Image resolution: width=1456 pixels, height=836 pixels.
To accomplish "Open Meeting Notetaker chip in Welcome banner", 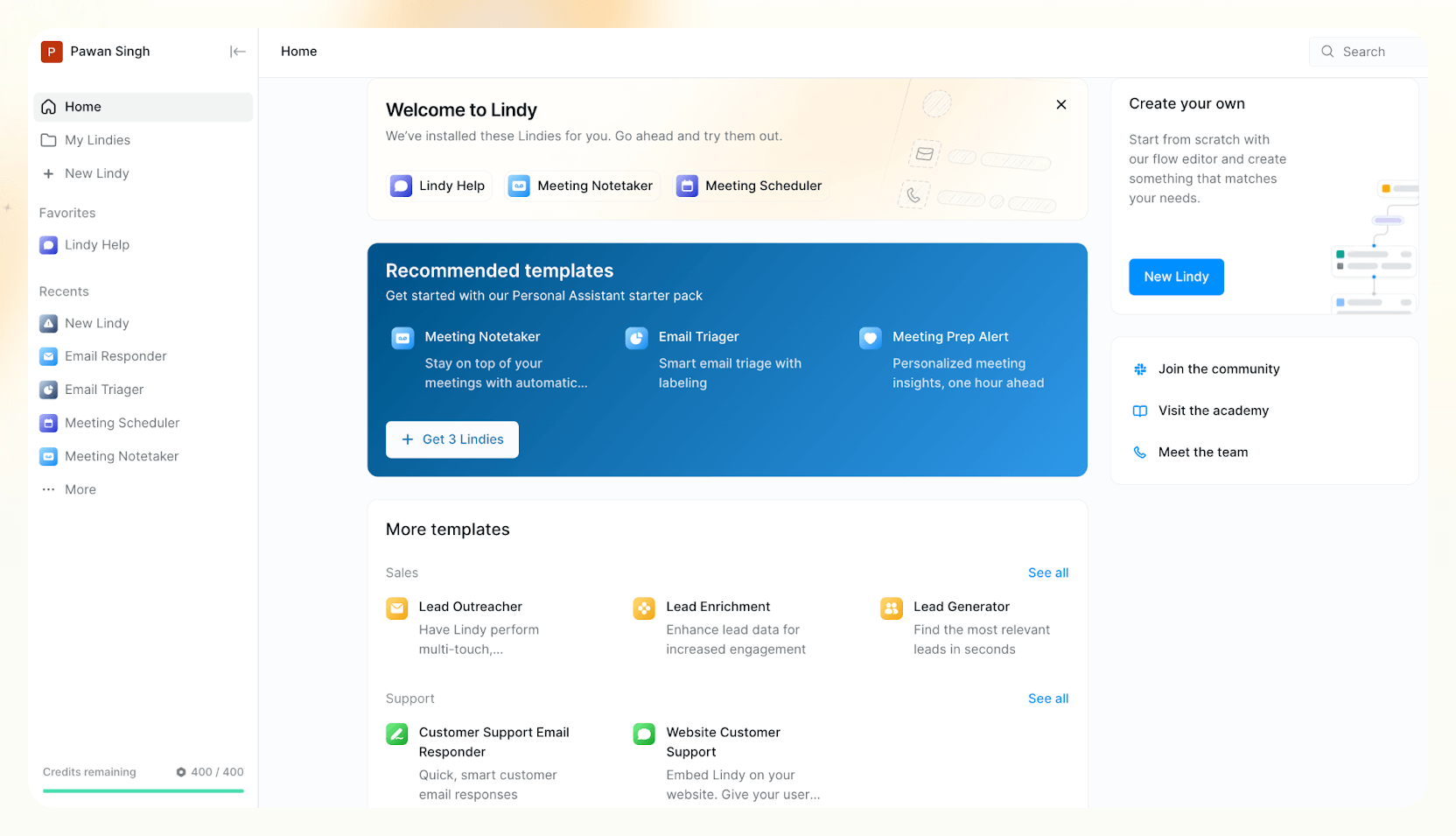I will 582,186.
